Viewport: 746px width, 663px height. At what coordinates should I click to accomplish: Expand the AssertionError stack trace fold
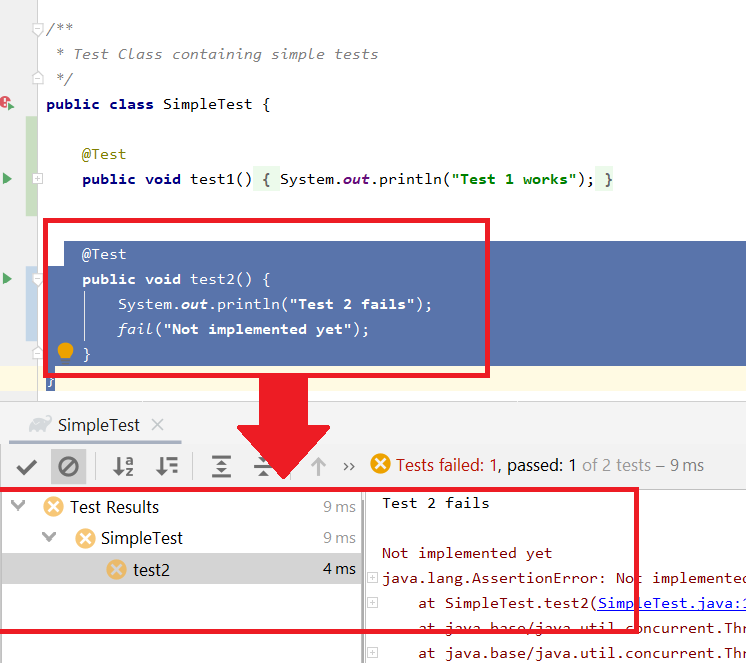tap(372, 577)
